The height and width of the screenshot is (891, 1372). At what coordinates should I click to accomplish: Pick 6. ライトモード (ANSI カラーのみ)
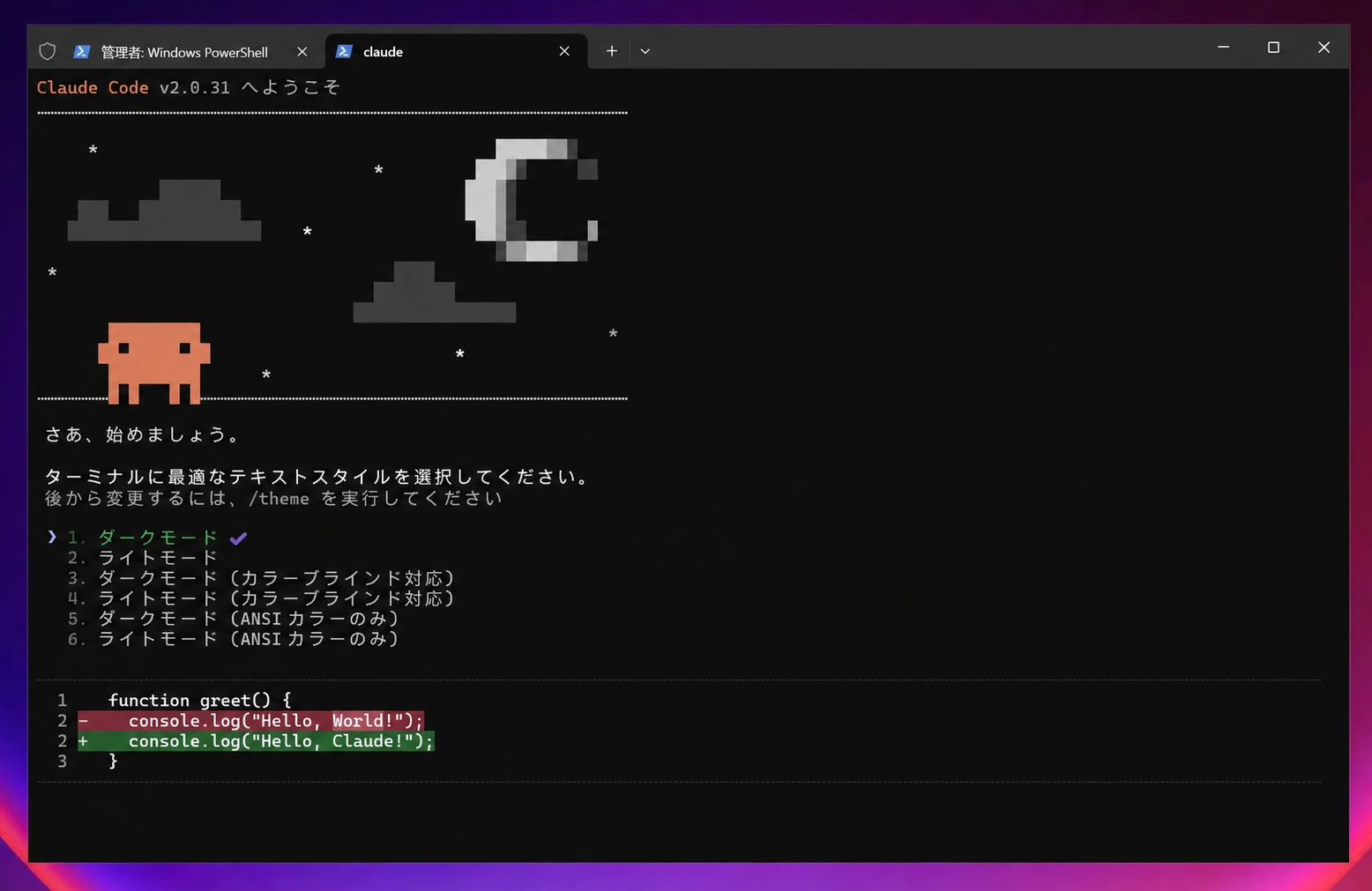[x=234, y=639]
